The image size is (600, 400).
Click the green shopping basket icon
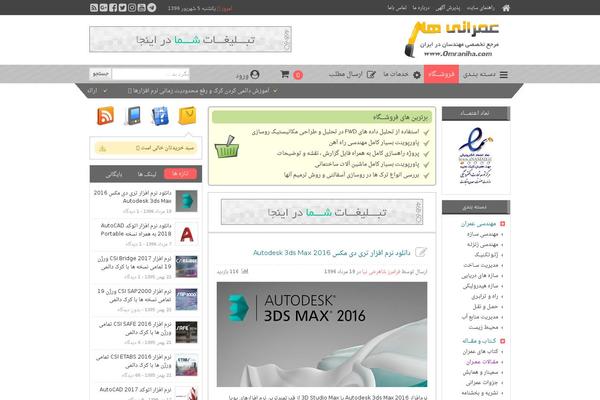227,147
